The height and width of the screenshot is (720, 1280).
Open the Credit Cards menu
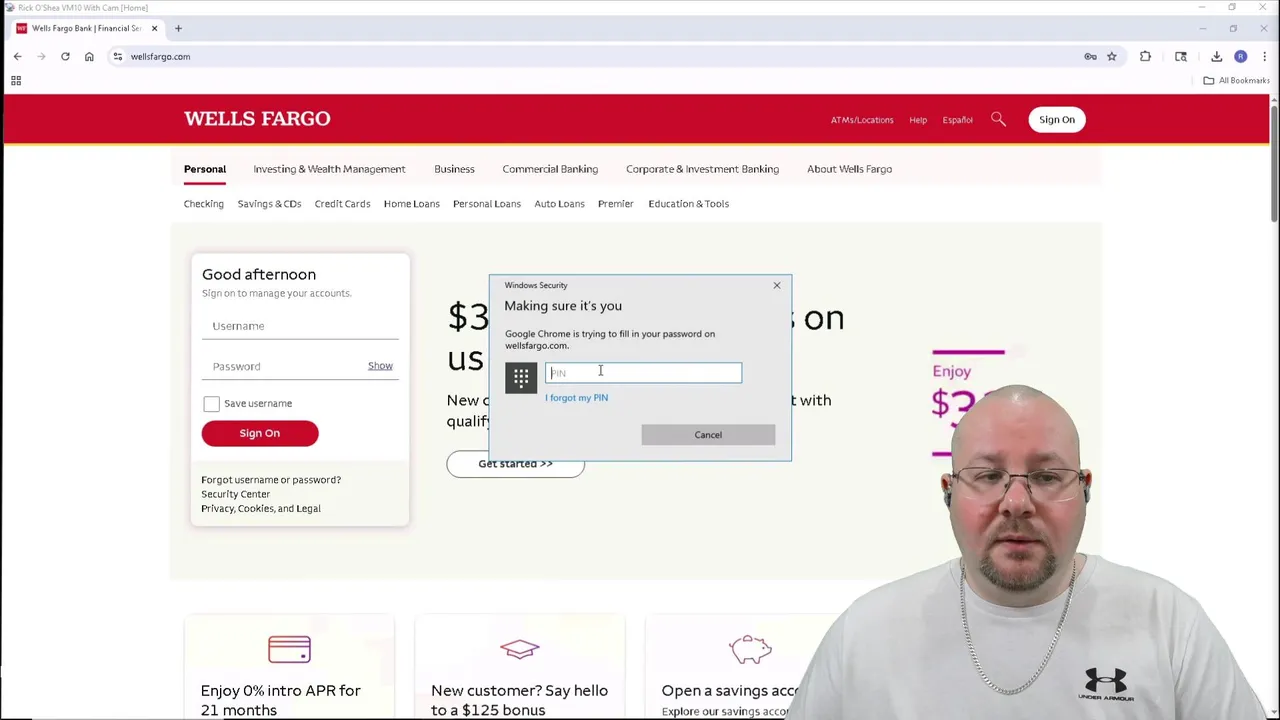click(x=342, y=204)
